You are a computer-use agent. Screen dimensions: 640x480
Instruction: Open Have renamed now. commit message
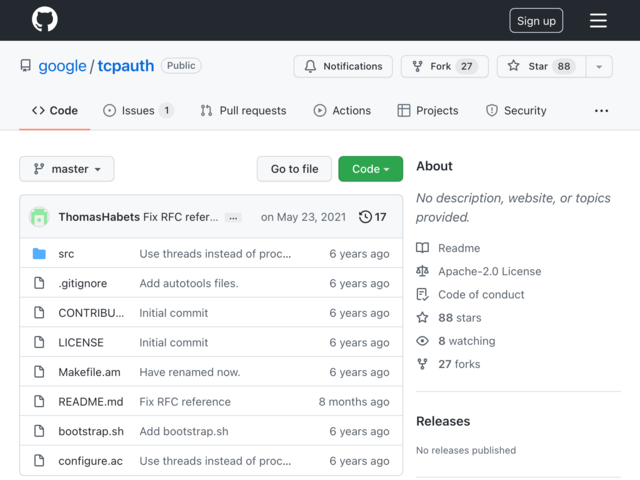click(x=190, y=372)
